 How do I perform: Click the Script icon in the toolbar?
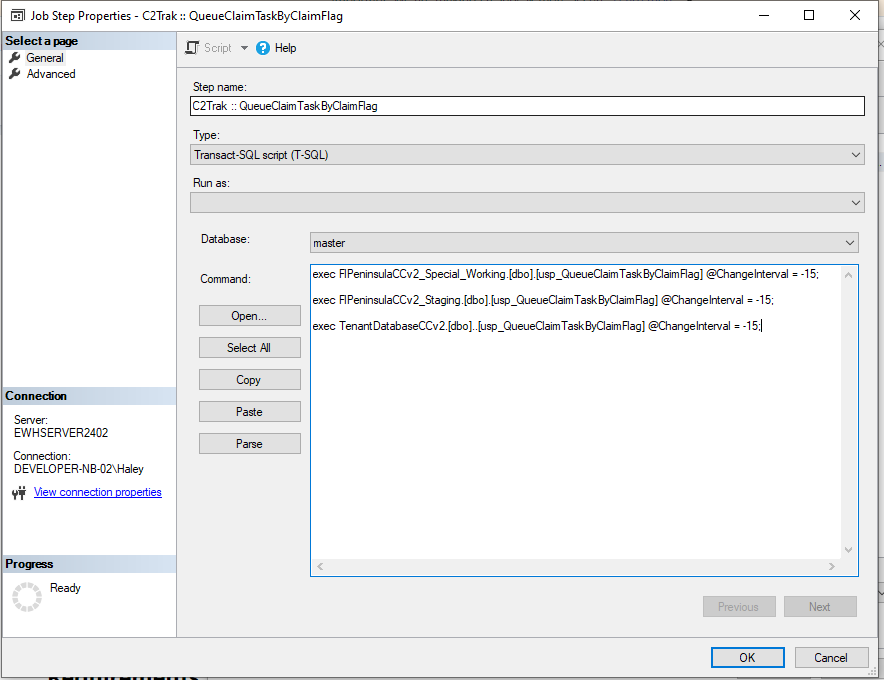191,47
